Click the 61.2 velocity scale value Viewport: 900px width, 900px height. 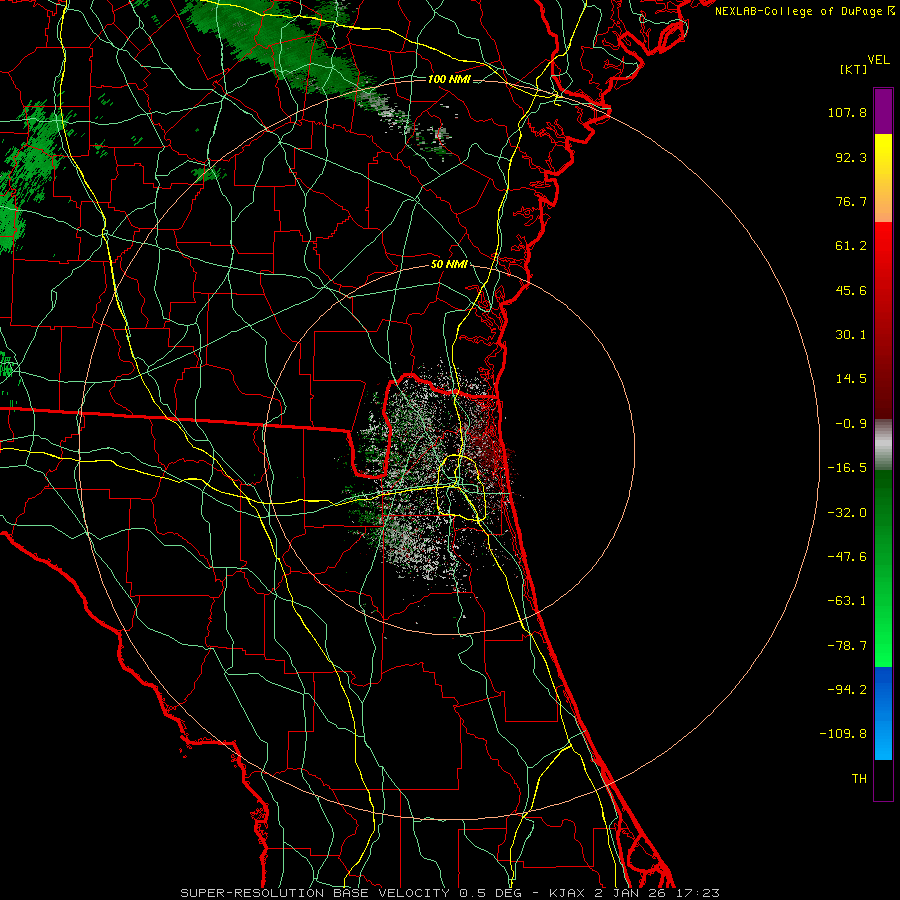pyautogui.click(x=851, y=246)
